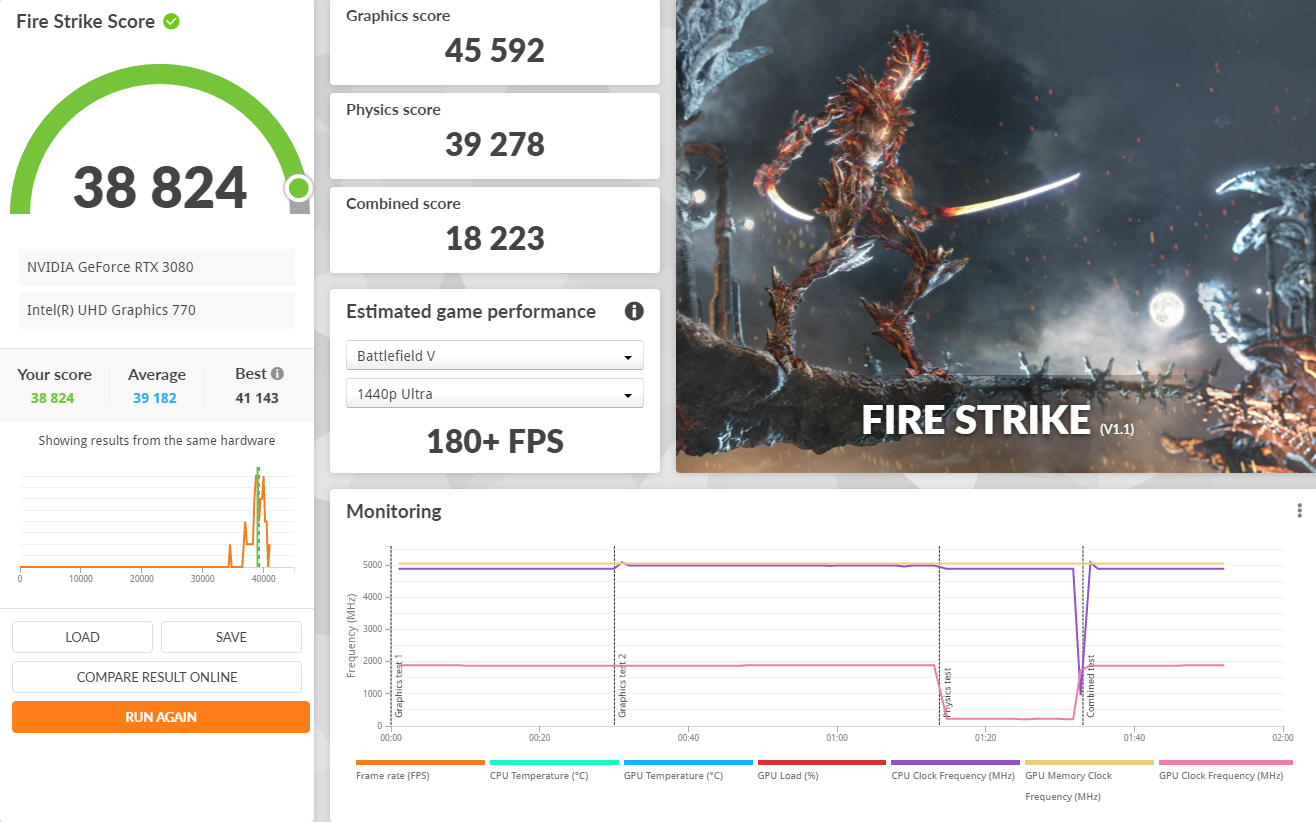The height and width of the screenshot is (822, 1316).
Task: Toggle GPU Temperature legend entry
Action: [x=688, y=770]
